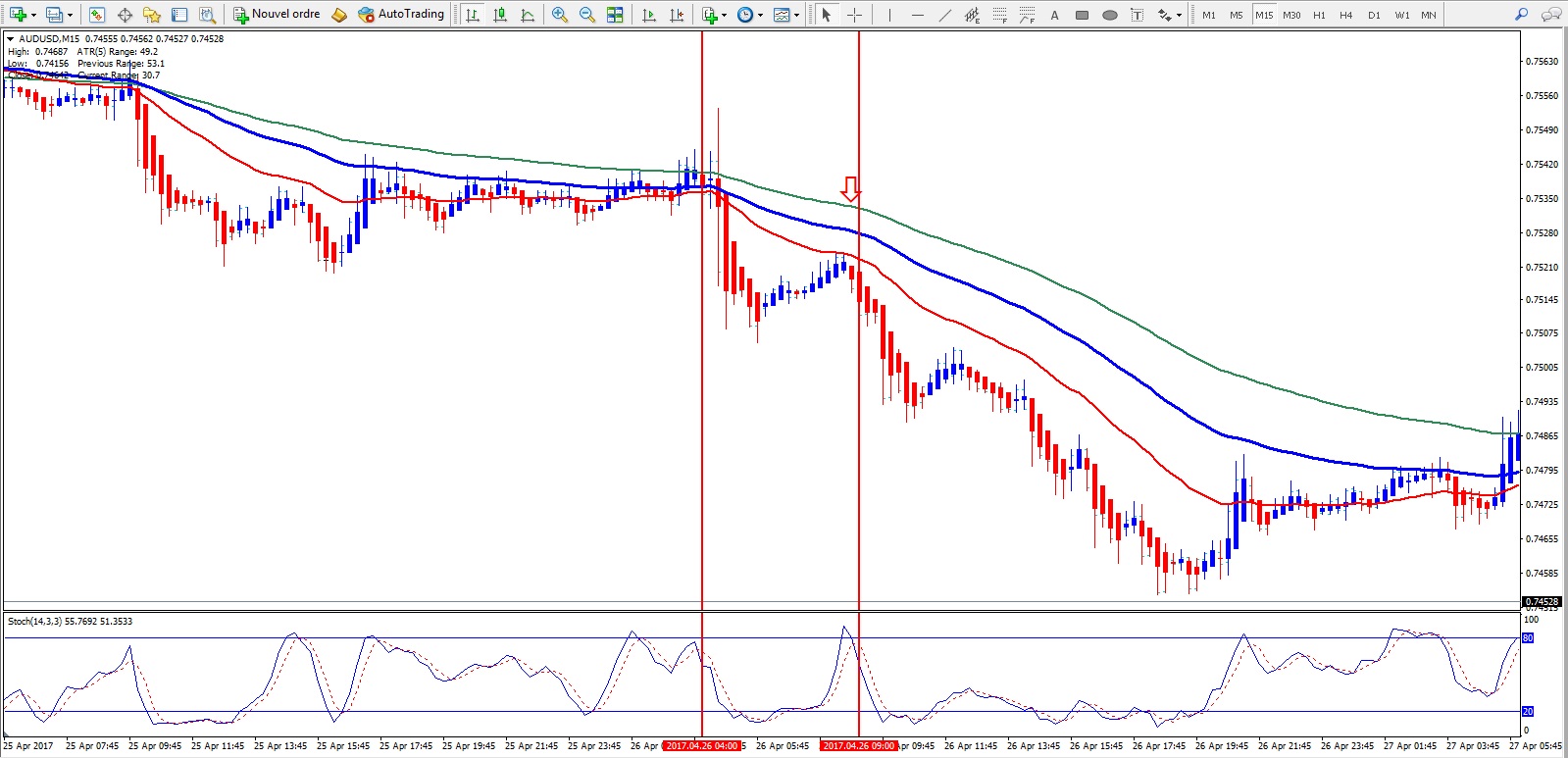1568x758 pixels.
Task: Expand the new chart dropdown arrow
Action: pyautogui.click(x=33, y=15)
